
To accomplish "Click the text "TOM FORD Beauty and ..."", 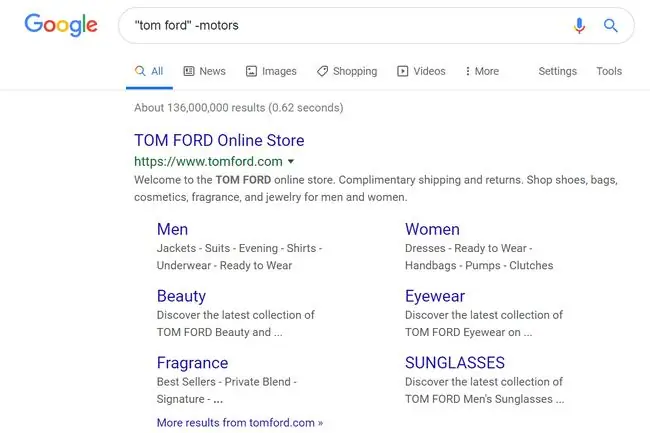I will click(x=220, y=332).
